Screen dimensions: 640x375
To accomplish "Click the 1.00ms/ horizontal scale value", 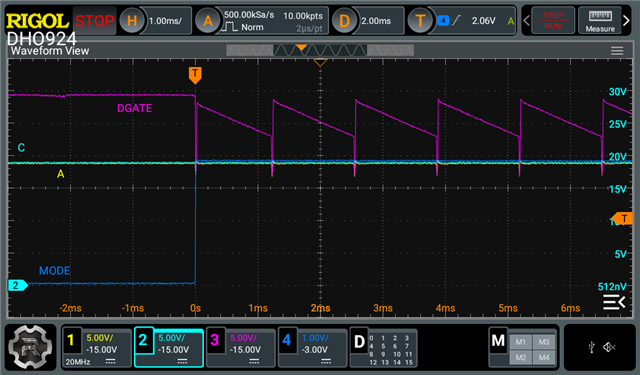I will [165, 21].
